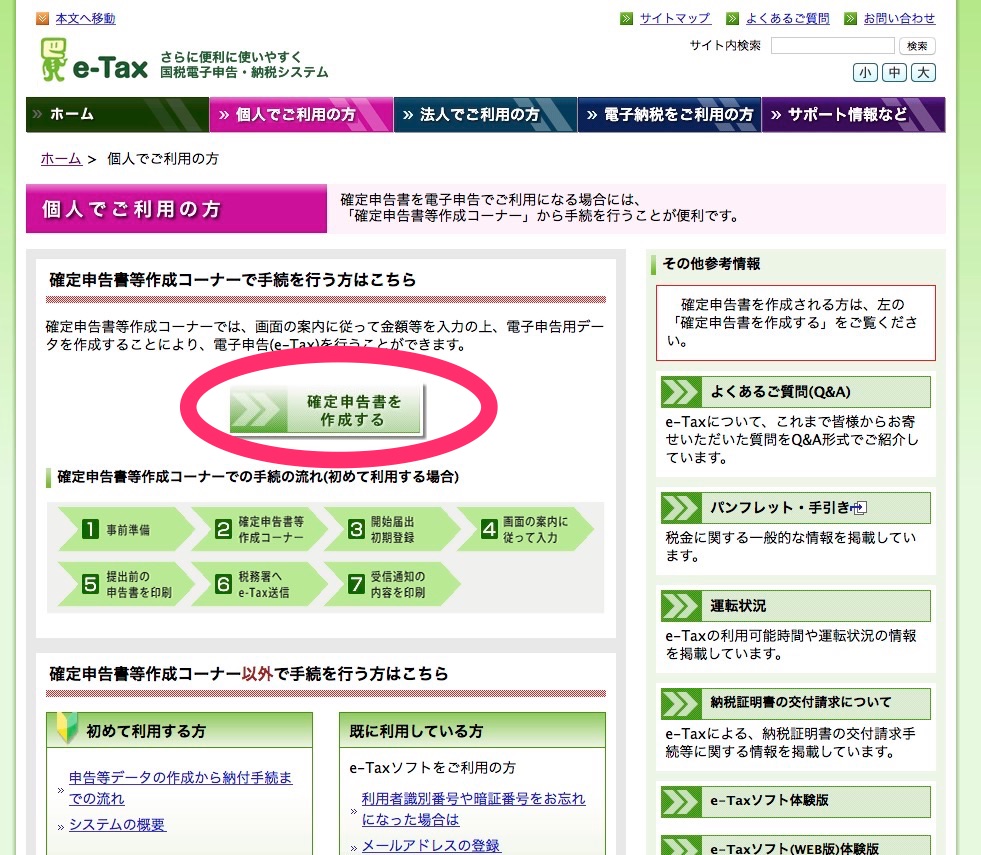Click the chevron icon on 確定申告書を作成する button
Image resolution: width=981 pixels, height=855 pixels.
[x=258, y=410]
